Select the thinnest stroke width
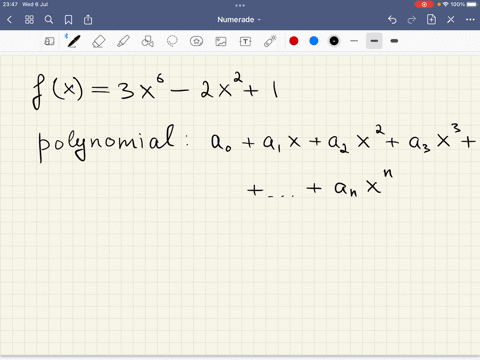This screenshot has width=480, height=360. click(354, 41)
